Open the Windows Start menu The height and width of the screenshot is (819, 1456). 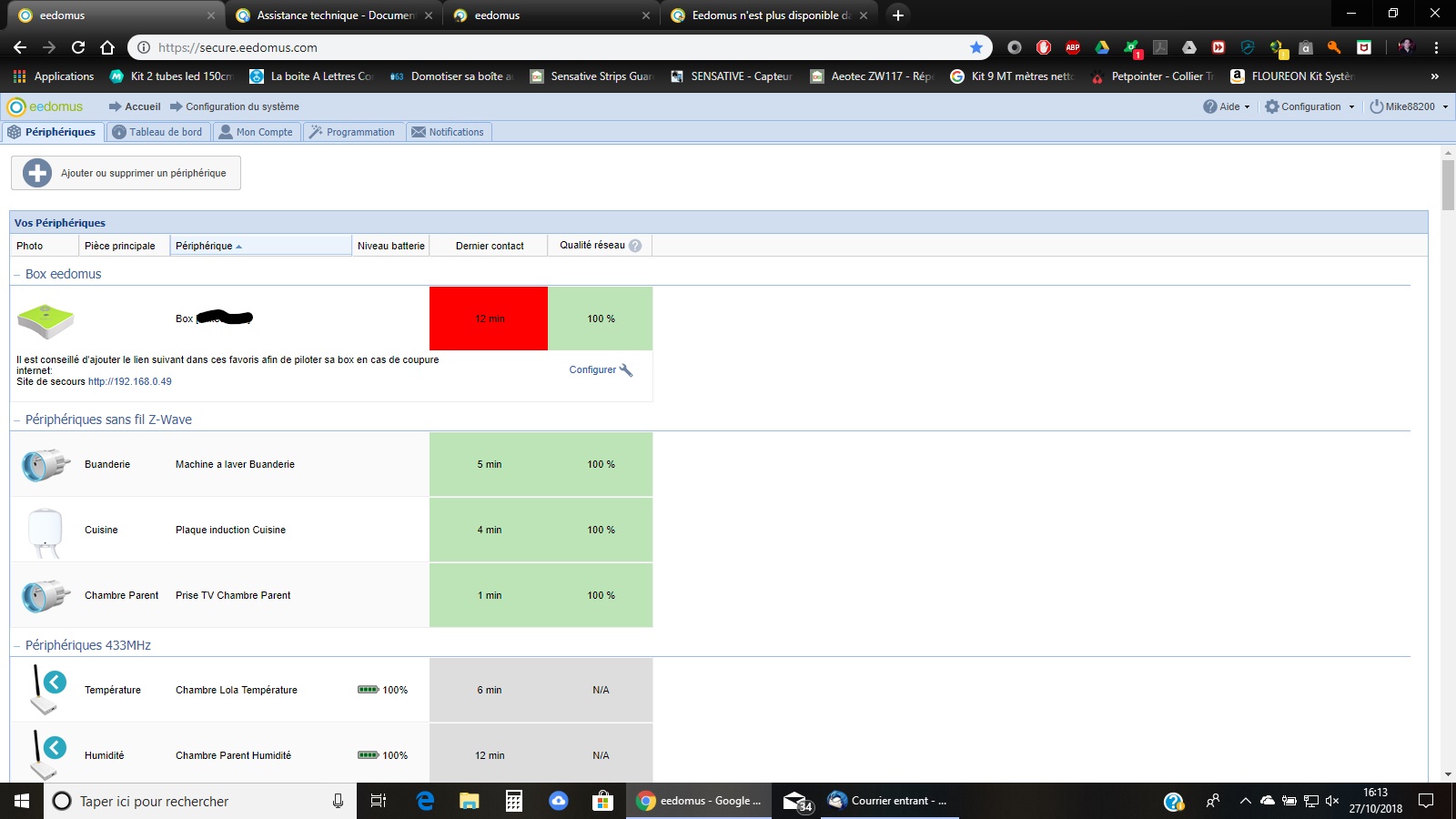point(22,801)
